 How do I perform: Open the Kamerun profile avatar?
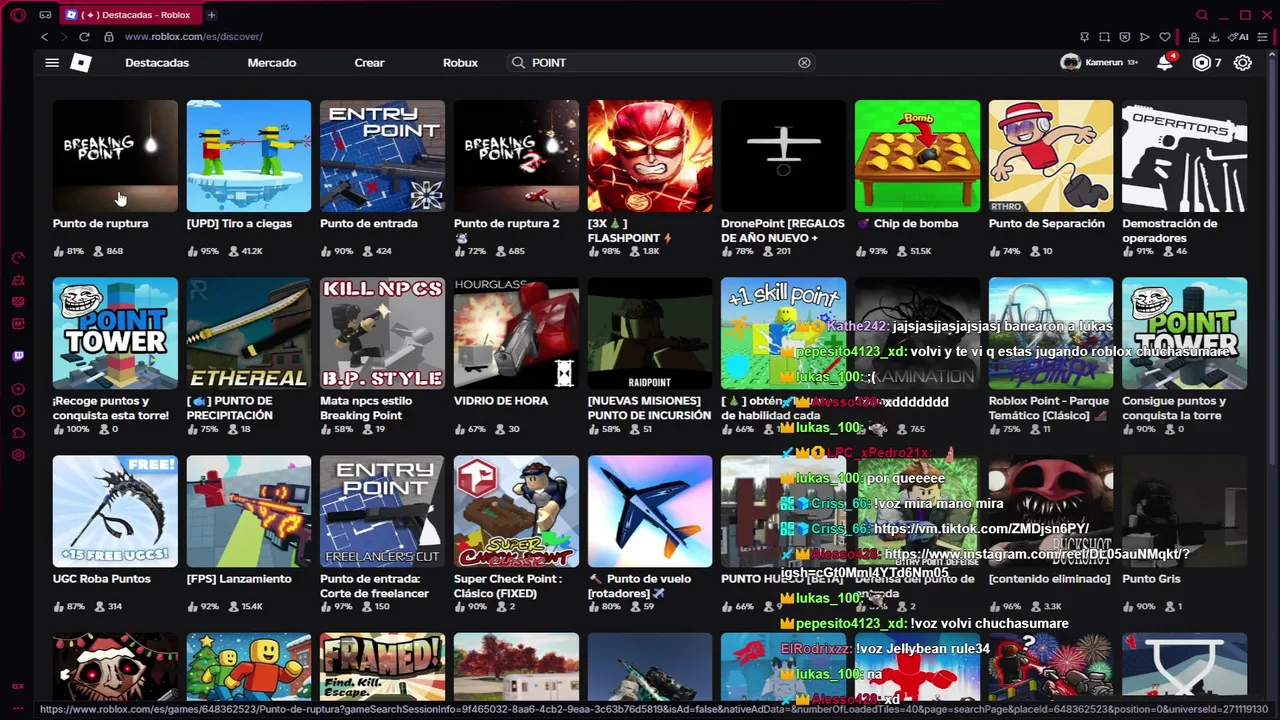[x=1071, y=62]
